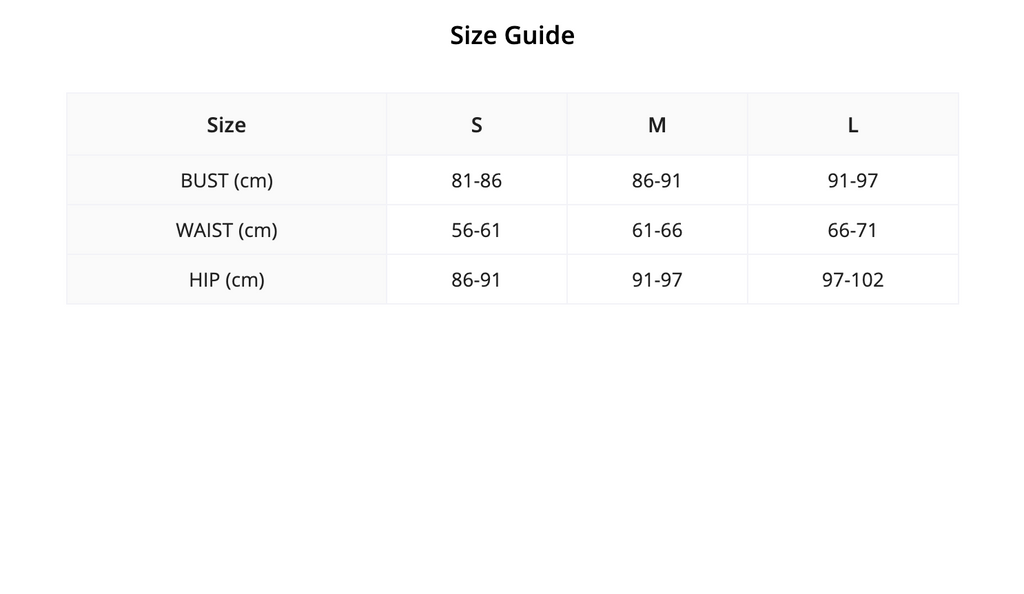
Task: Click the word Guide in the title
Action: click(539, 35)
